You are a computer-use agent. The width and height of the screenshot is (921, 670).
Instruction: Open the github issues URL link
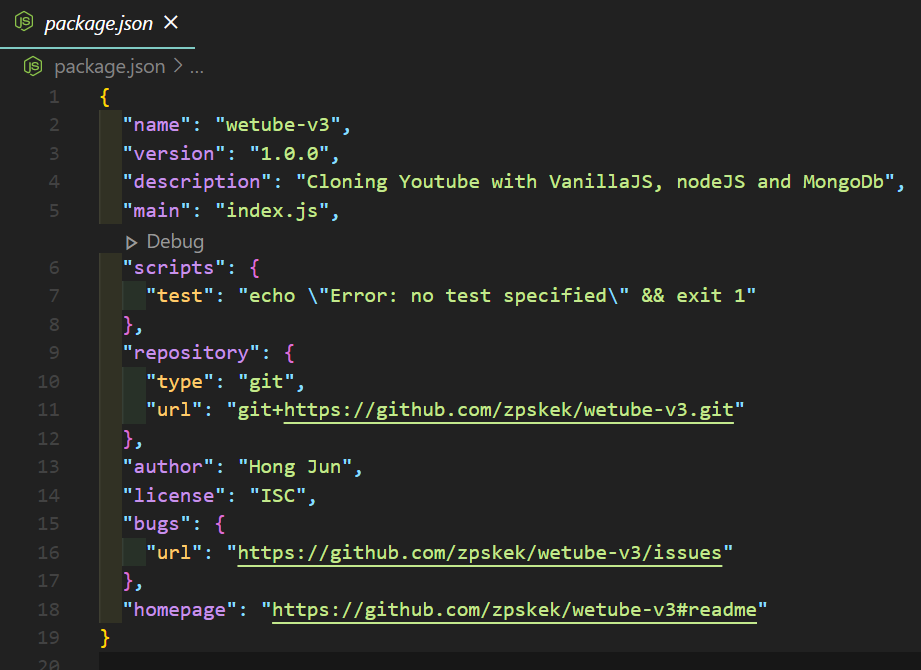pos(479,553)
